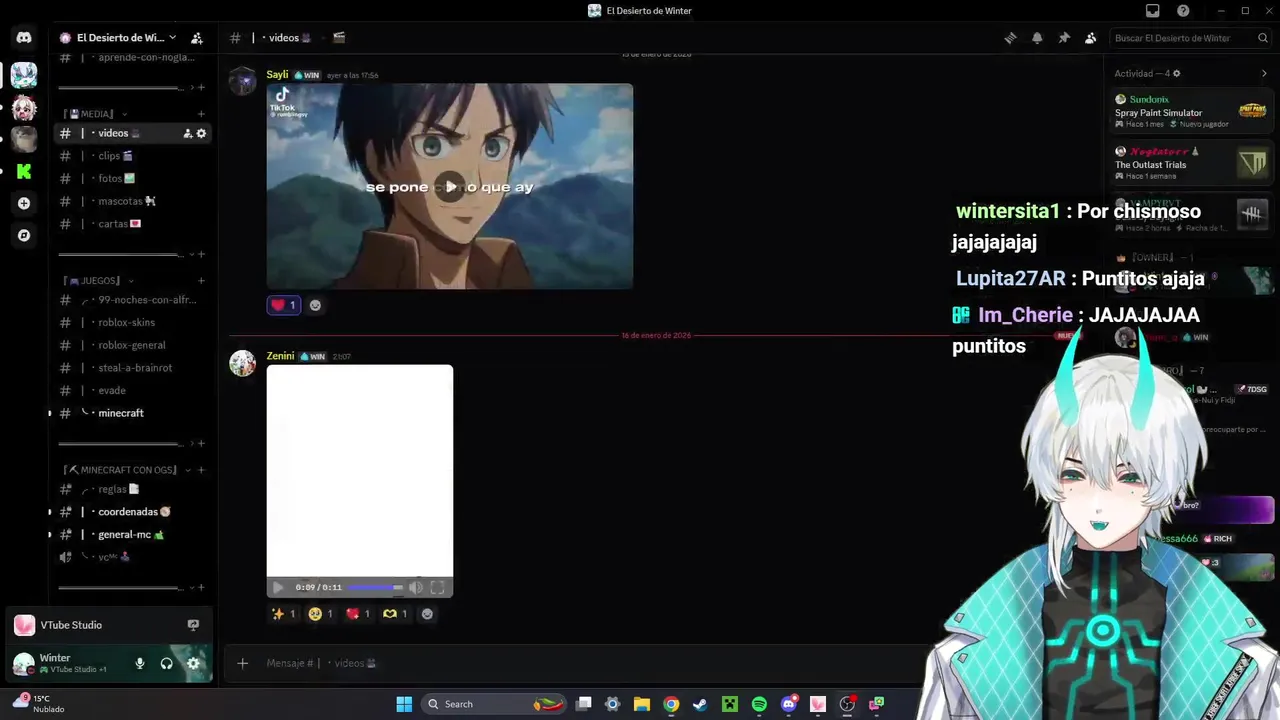The height and width of the screenshot is (720, 1280).
Task: Open the mascotas channel
Action: (x=131, y=201)
